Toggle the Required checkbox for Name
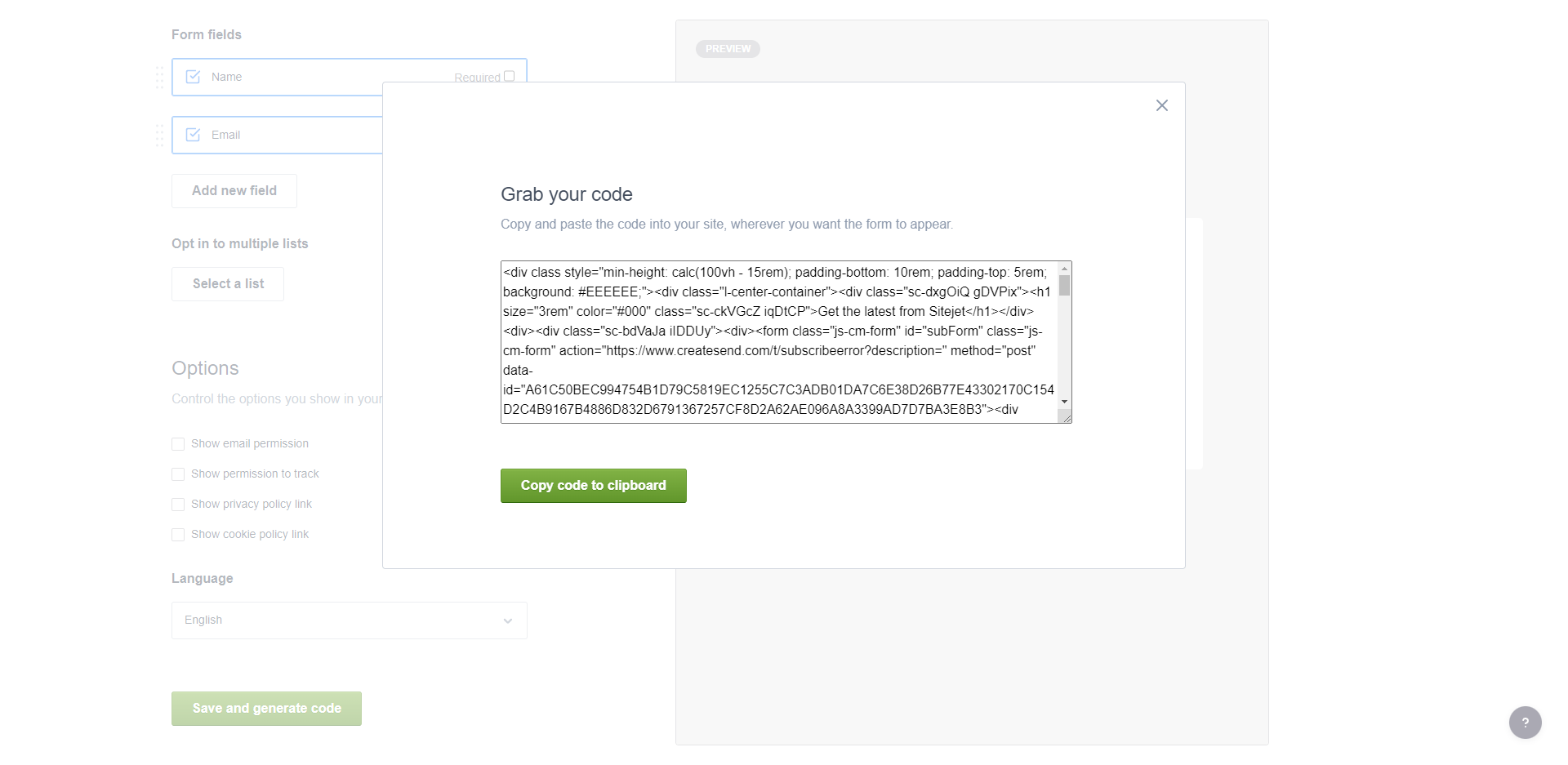This screenshot has width=1568, height=765. [510, 76]
